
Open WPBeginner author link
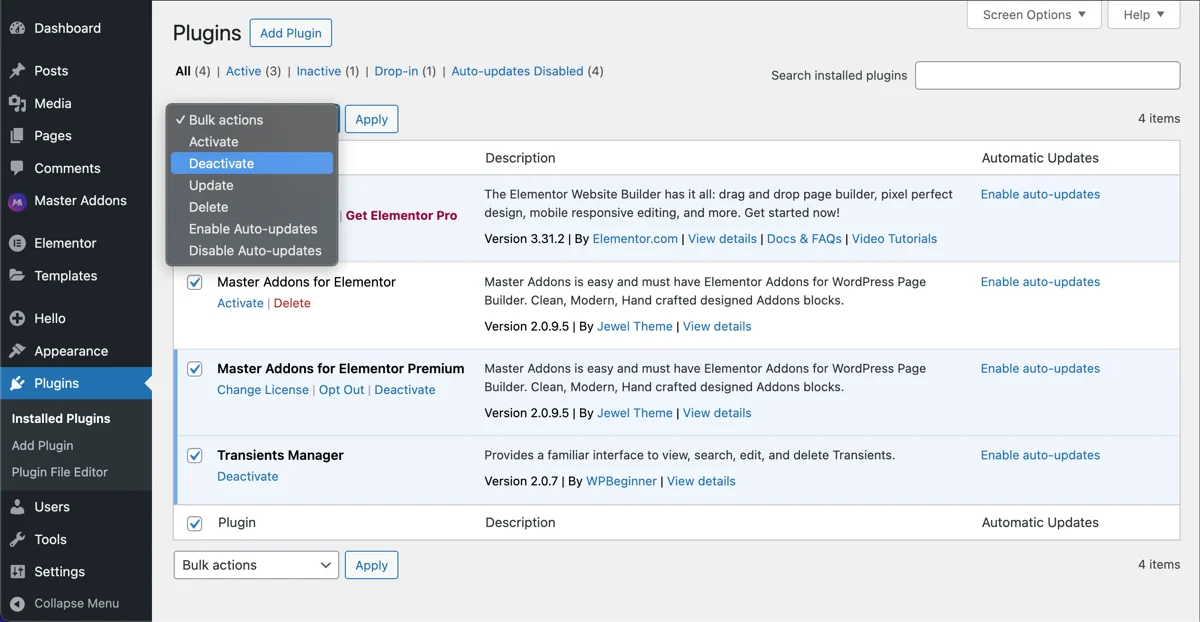[x=621, y=481]
